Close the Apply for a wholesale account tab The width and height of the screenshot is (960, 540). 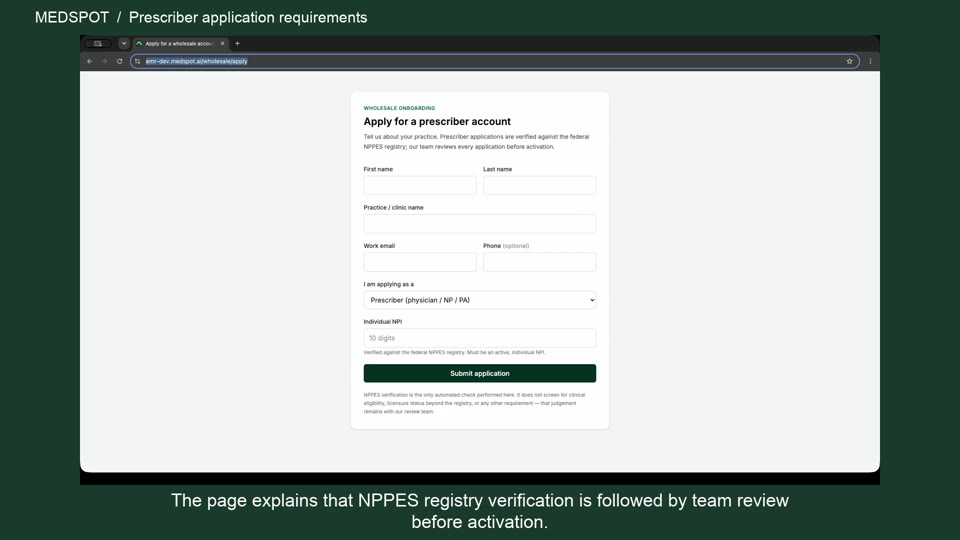(222, 43)
